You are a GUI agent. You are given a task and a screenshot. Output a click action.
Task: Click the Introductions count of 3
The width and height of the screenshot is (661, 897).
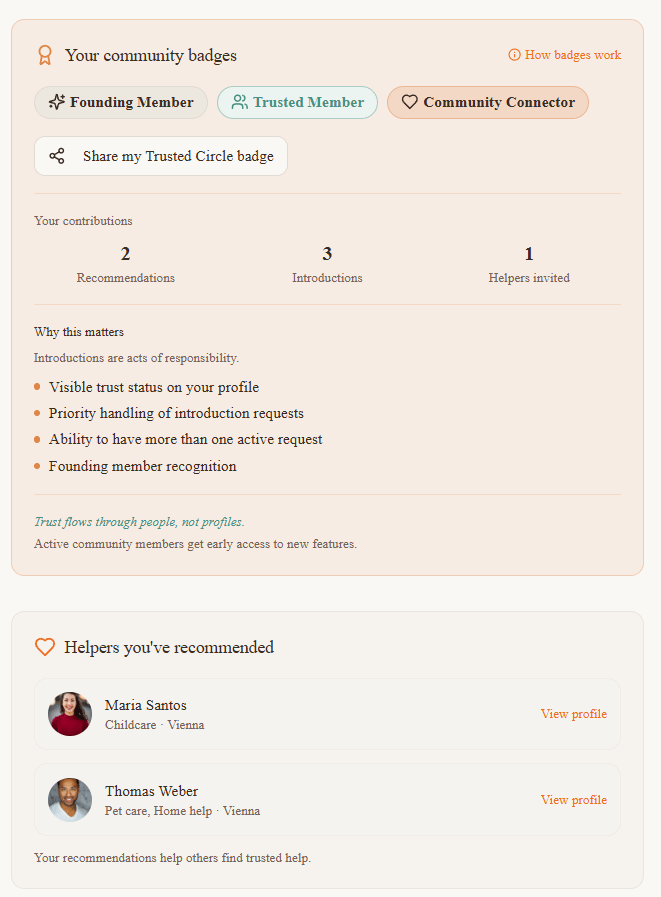coord(327,254)
